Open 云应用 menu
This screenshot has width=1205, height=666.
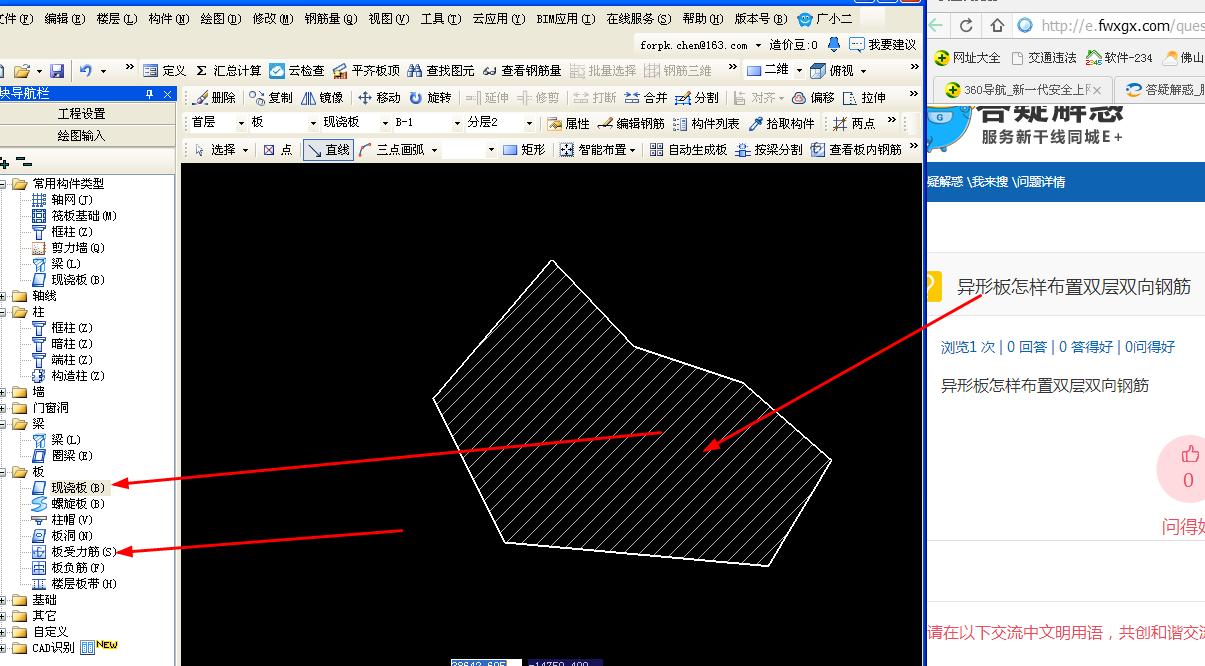click(x=498, y=19)
